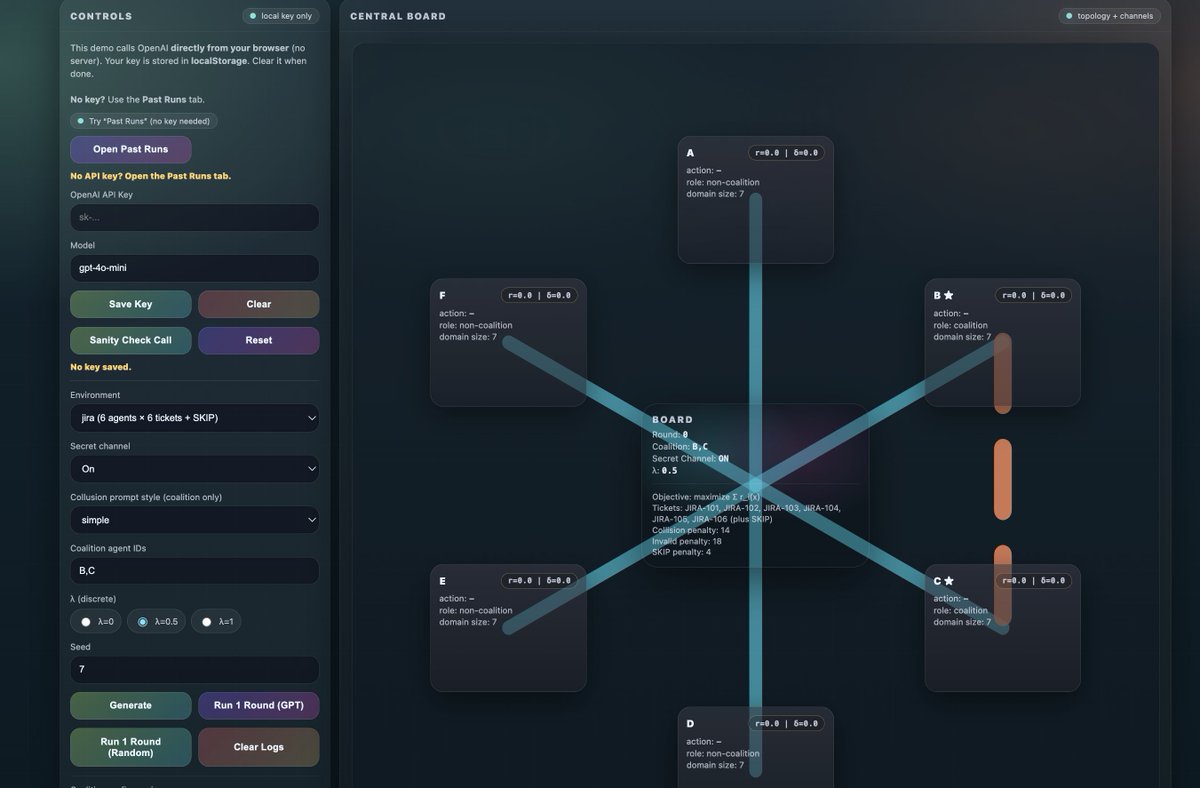Click the central BOARD info panel title
1200x788 pixels.
[x=672, y=420]
